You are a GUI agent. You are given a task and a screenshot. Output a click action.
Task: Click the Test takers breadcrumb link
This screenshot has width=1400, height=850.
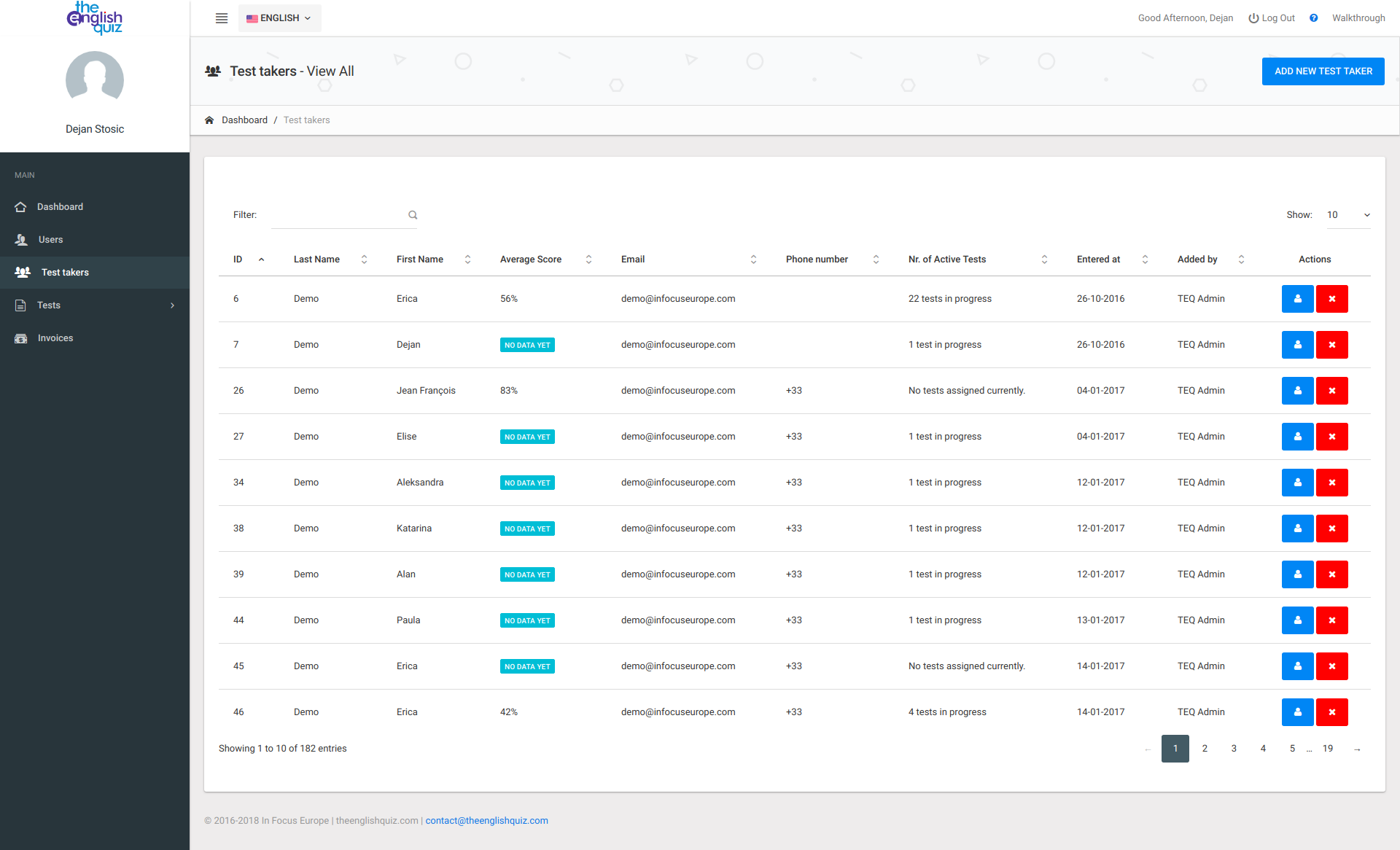pyautogui.click(x=307, y=120)
